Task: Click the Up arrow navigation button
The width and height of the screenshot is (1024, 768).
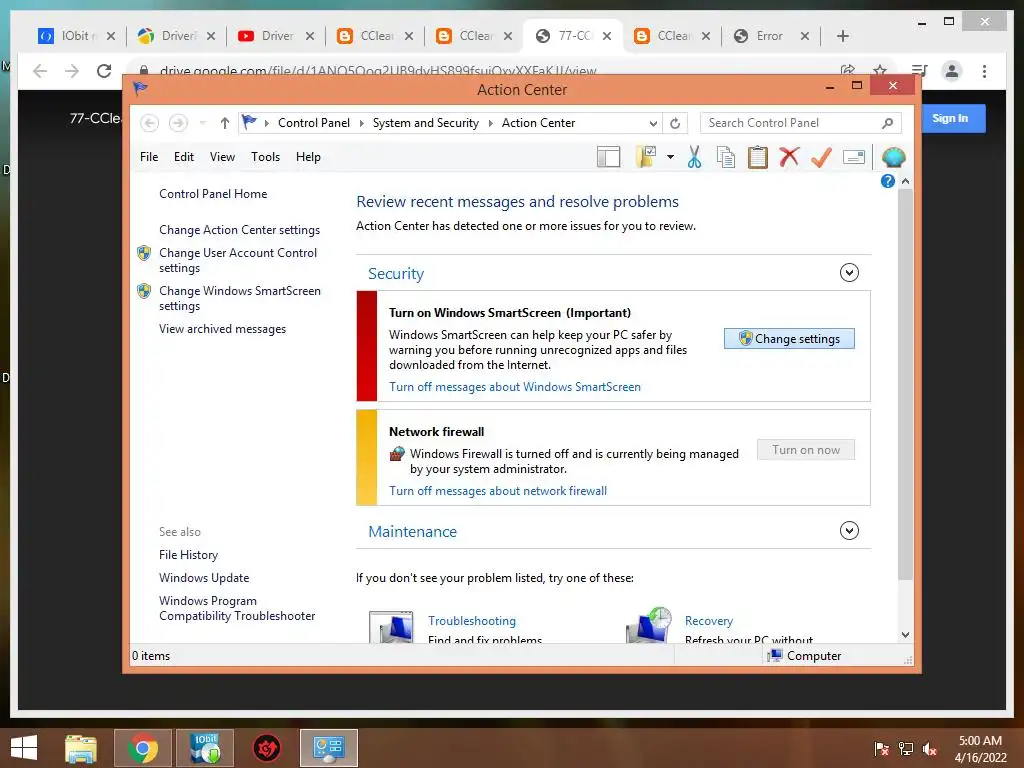Action: tap(225, 123)
